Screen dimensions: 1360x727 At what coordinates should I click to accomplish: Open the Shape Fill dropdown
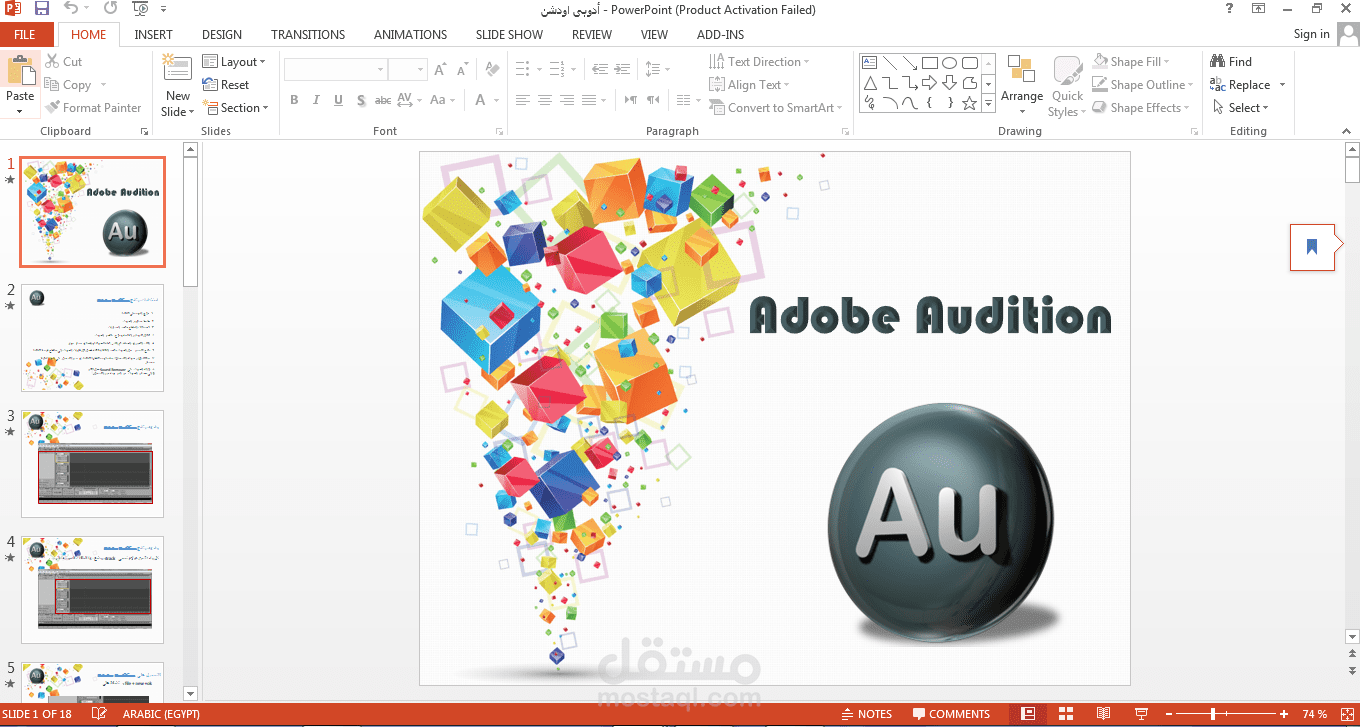pyautogui.click(x=1131, y=62)
